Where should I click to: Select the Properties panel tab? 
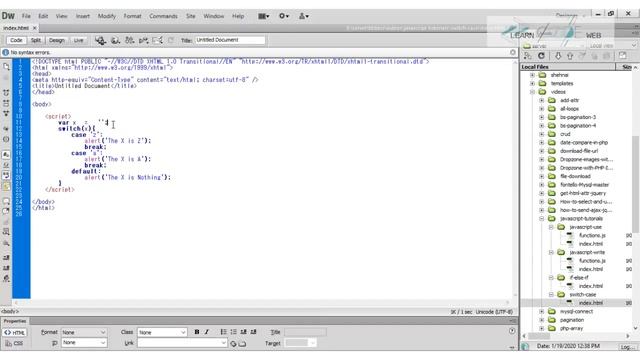point(15,321)
